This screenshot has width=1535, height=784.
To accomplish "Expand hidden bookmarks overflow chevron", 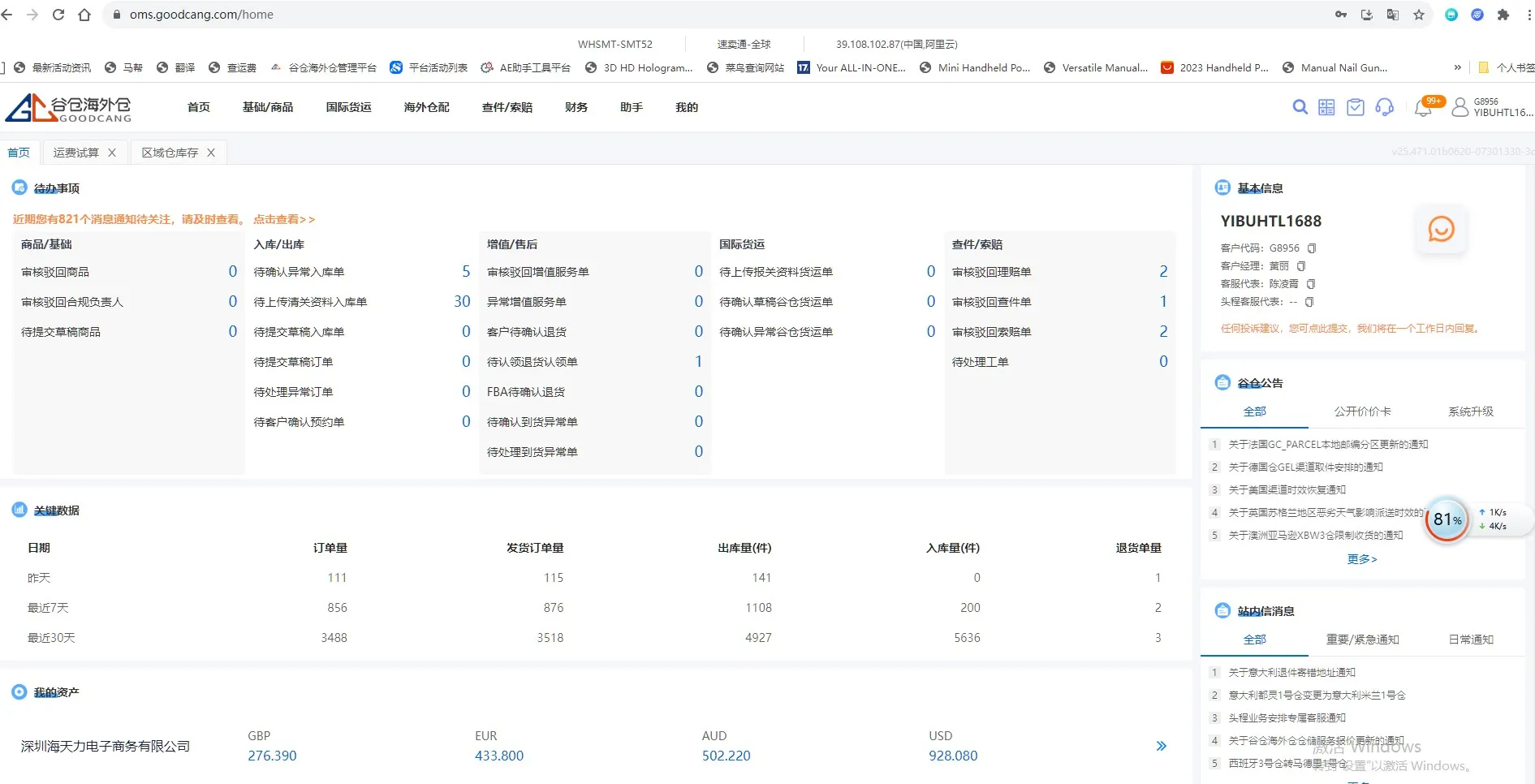I will tap(1457, 67).
